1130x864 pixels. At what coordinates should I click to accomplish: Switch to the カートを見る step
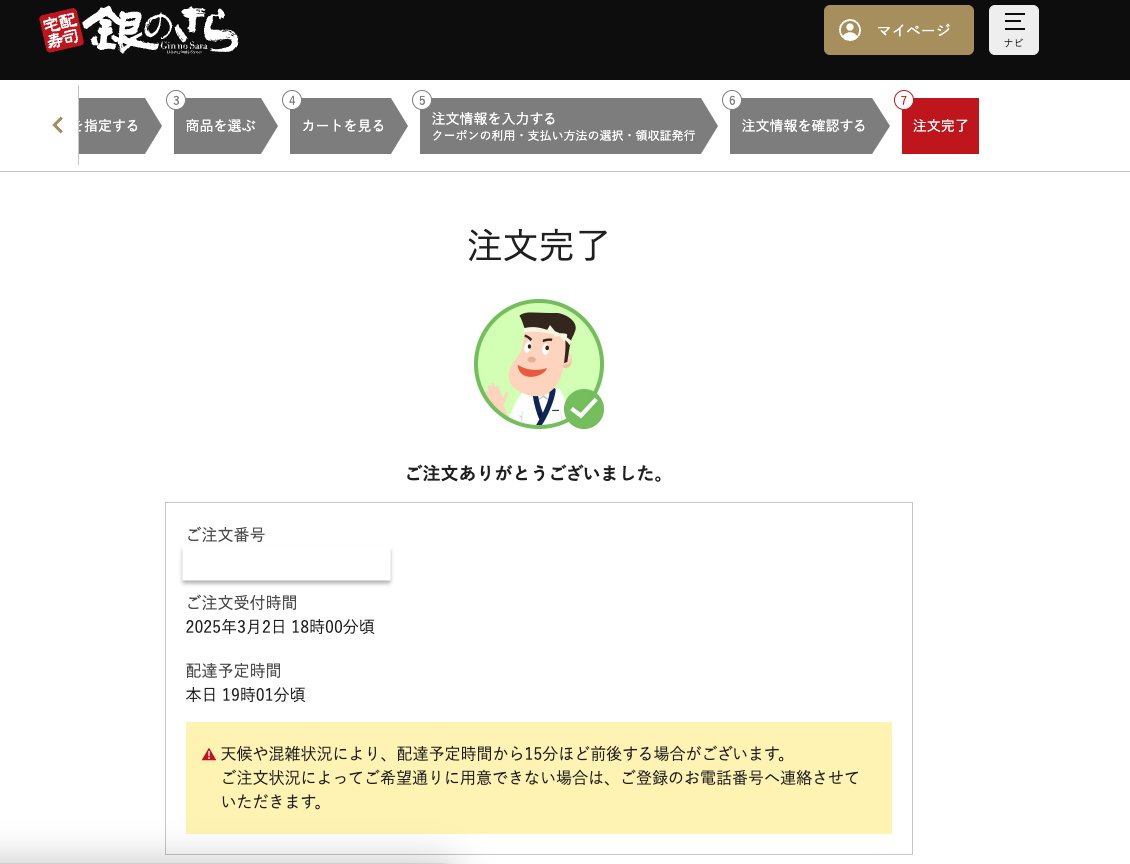tap(340, 125)
